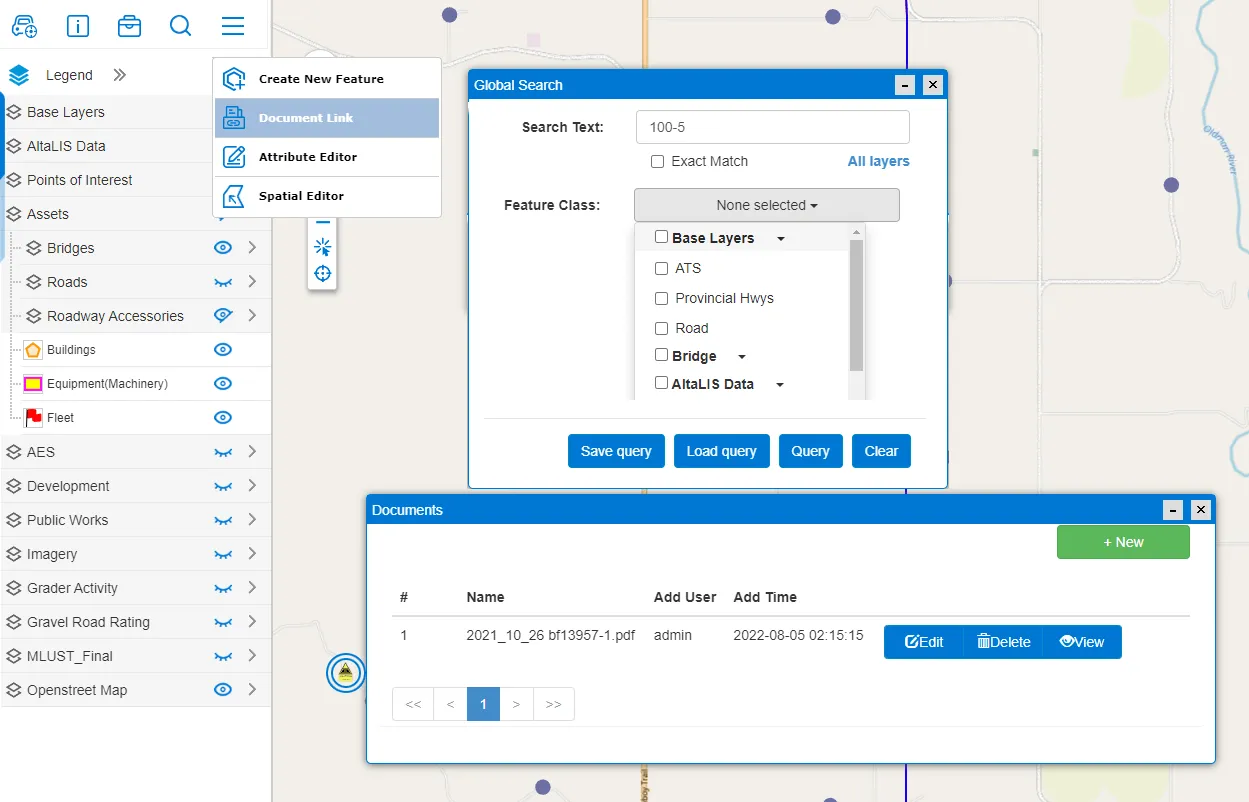Click the Save query button

[x=616, y=451]
